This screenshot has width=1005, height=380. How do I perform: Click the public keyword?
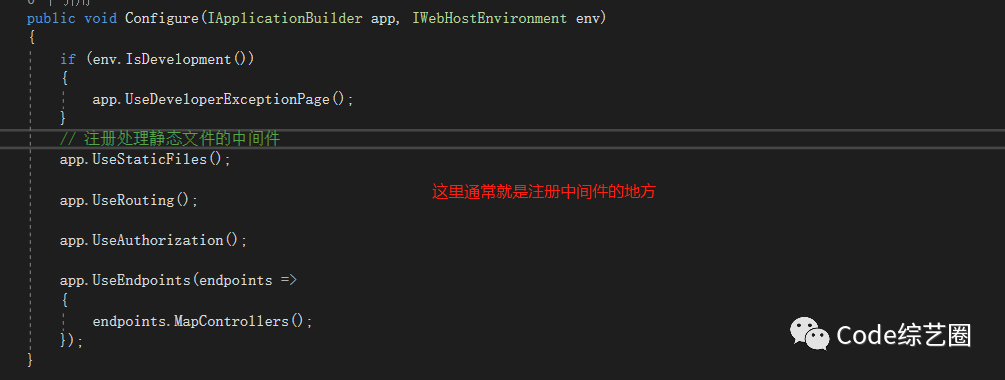pyautogui.click(x=51, y=18)
